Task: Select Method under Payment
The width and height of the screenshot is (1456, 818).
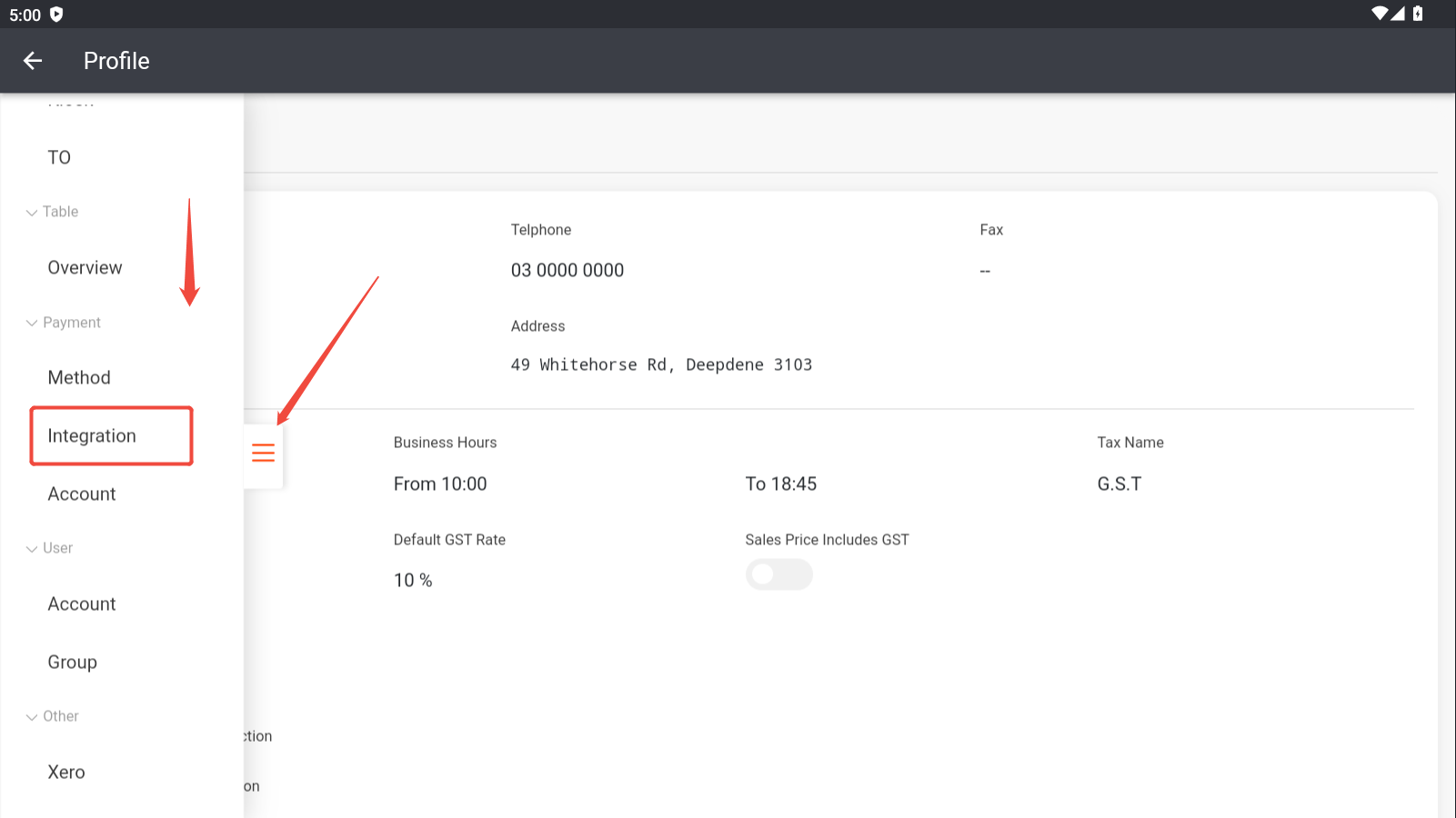Action: coord(79,378)
